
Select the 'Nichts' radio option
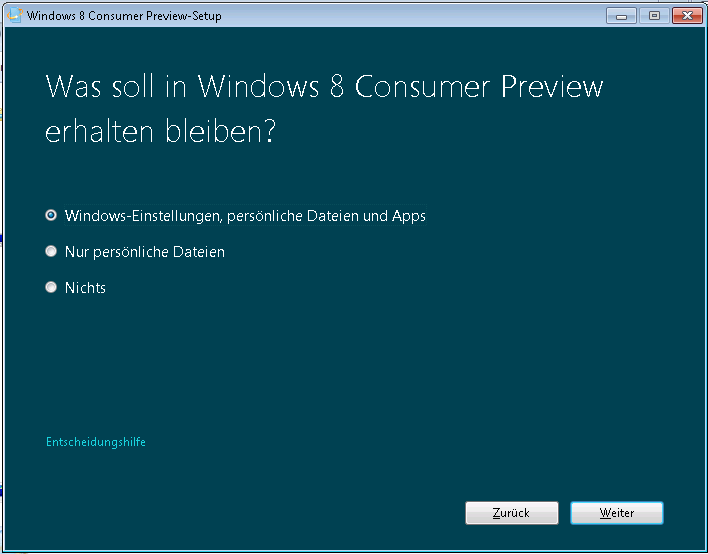click(51, 287)
